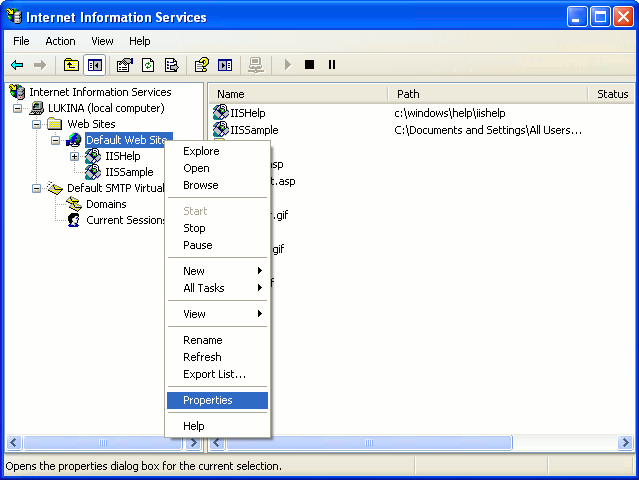Open the View menu in menu bar

pos(102,41)
